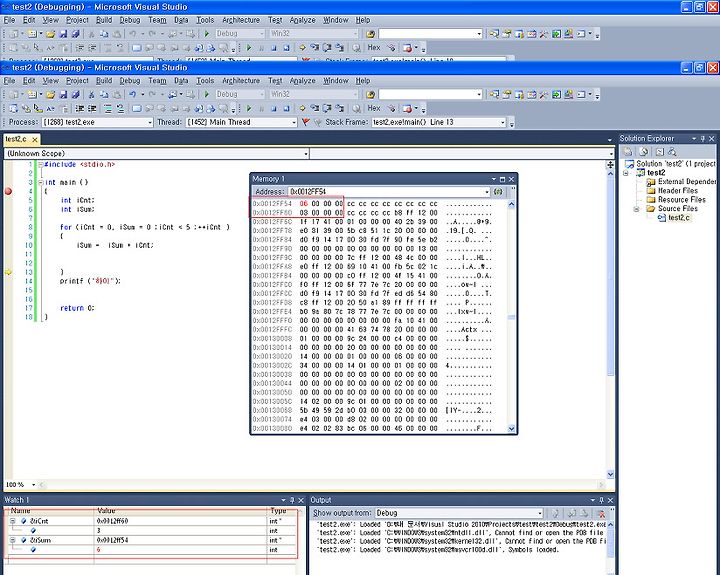
Task: Collapse main function outlining at line 3
Action: (x=41, y=182)
